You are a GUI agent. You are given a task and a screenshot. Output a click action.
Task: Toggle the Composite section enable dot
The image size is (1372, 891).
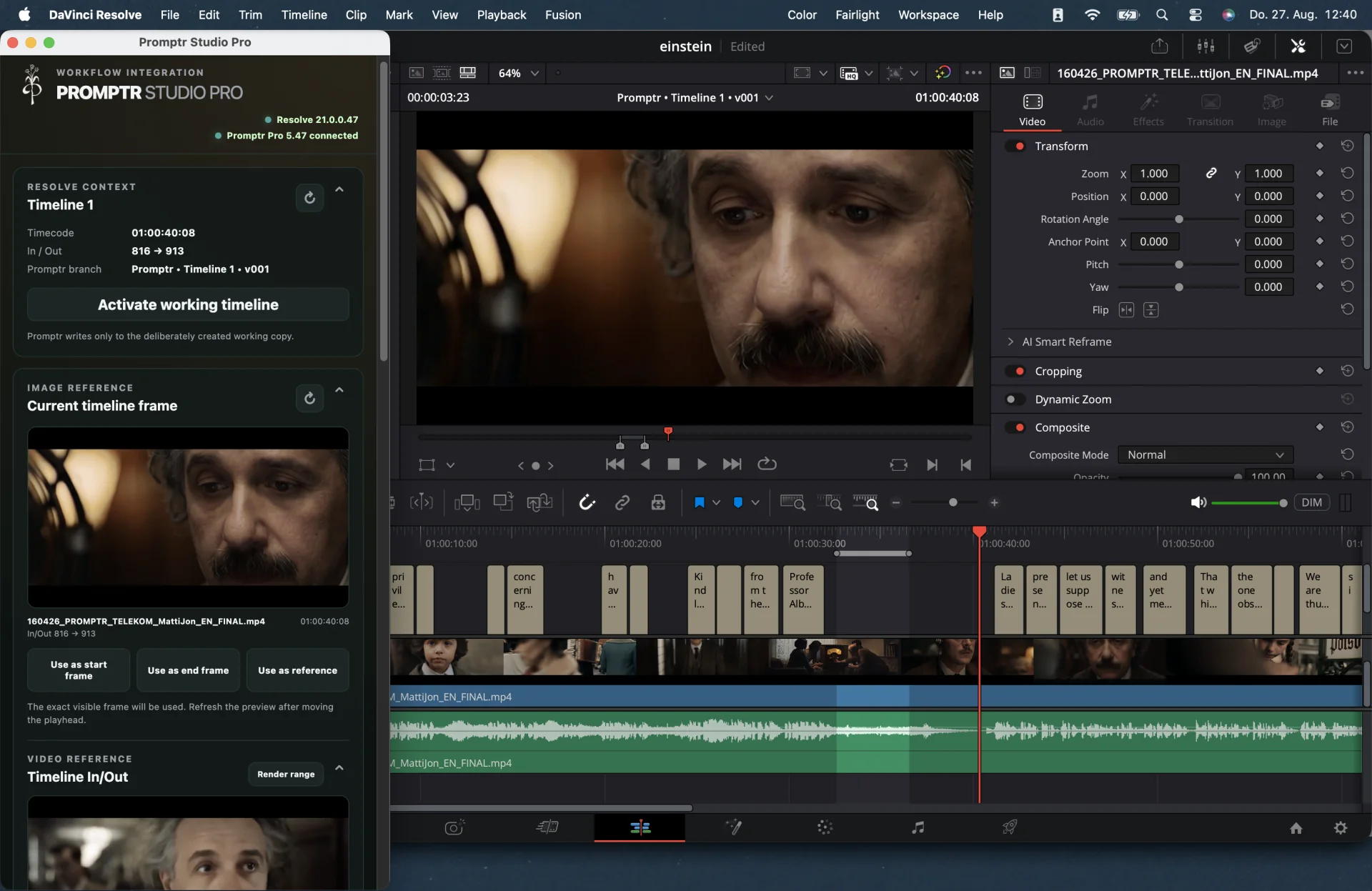pos(1015,427)
